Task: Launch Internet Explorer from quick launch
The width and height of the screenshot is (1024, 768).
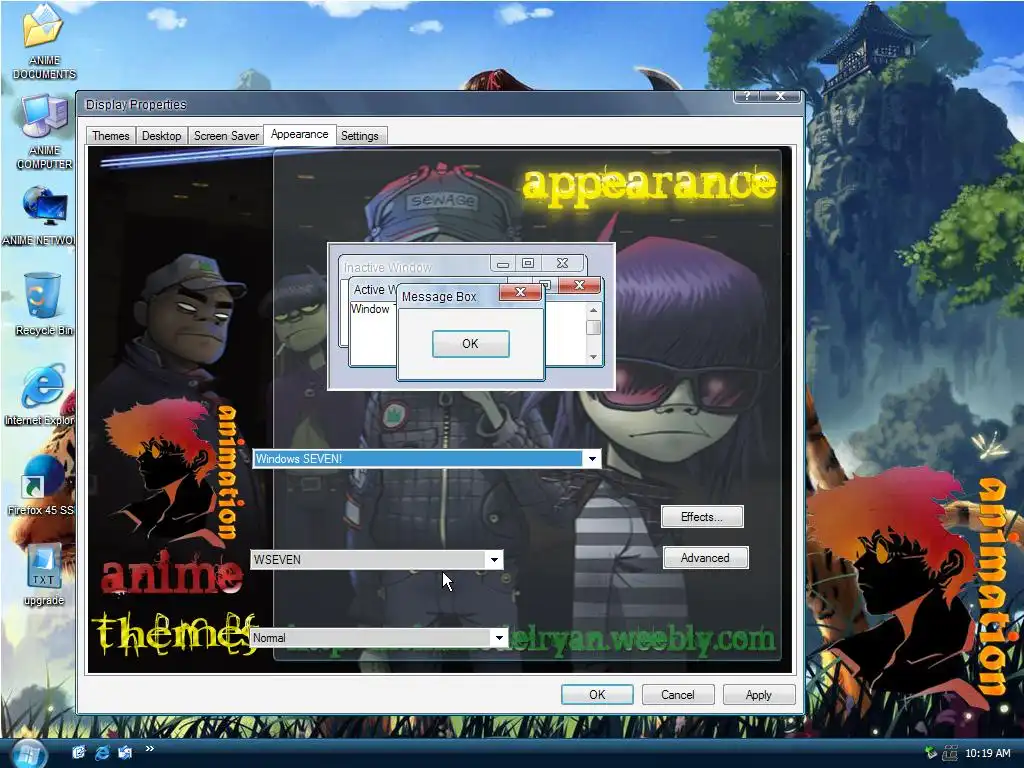Action: (102, 752)
